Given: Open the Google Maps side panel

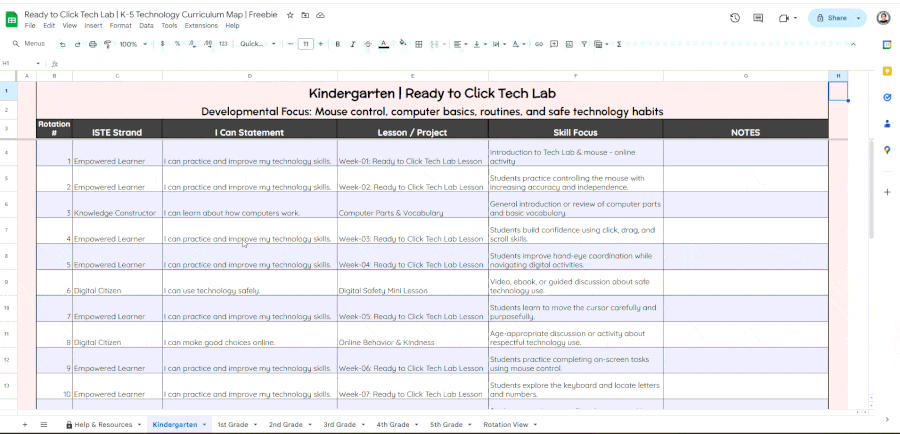Looking at the screenshot, I should click(x=887, y=150).
